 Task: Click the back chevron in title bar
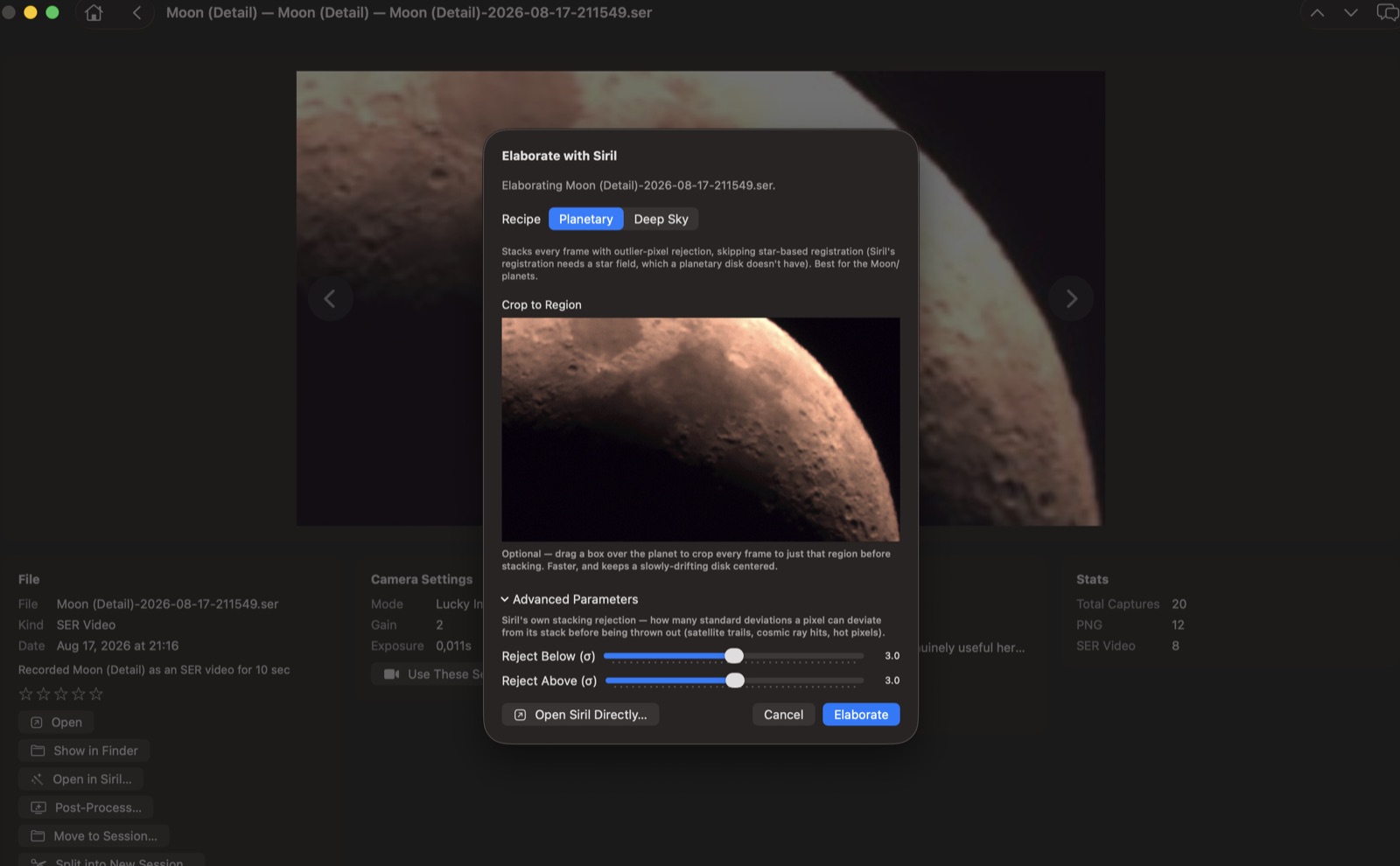[x=136, y=12]
